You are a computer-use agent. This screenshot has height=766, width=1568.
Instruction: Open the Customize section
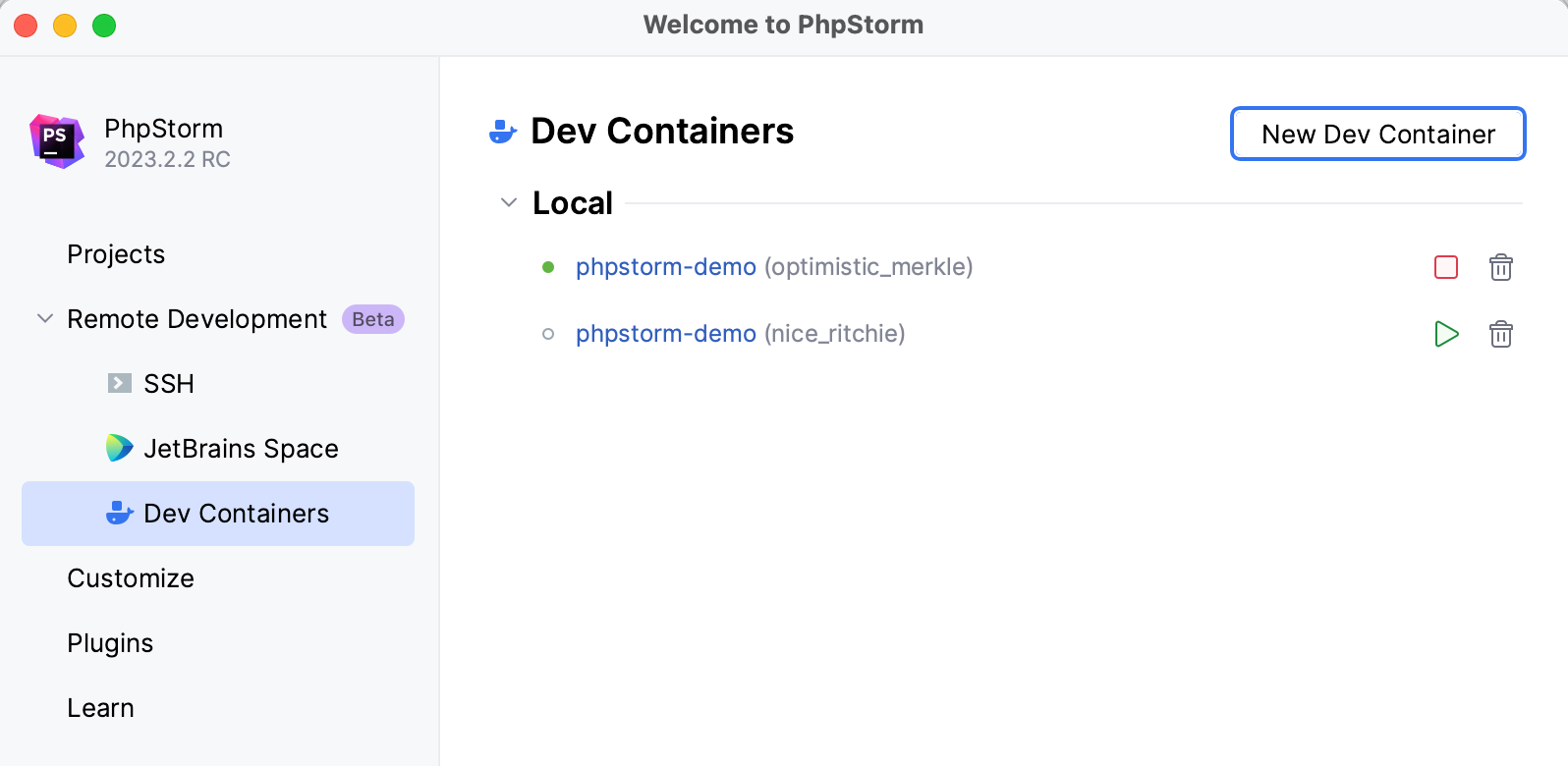pos(131,578)
